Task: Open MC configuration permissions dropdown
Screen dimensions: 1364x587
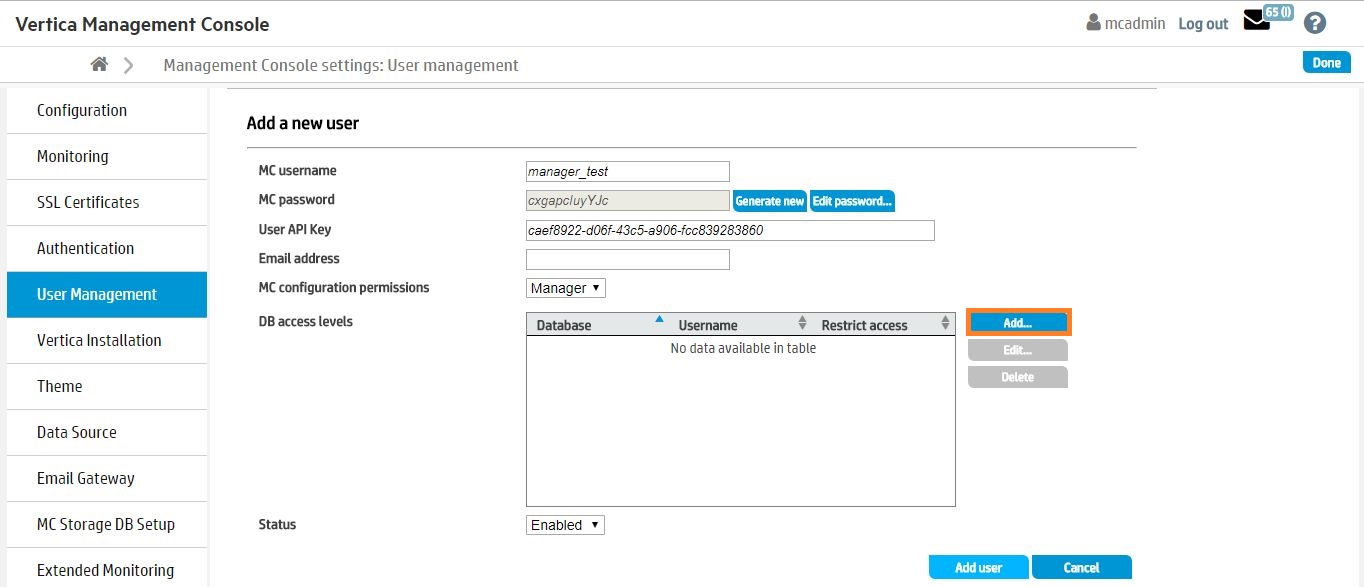Action: click(566, 288)
